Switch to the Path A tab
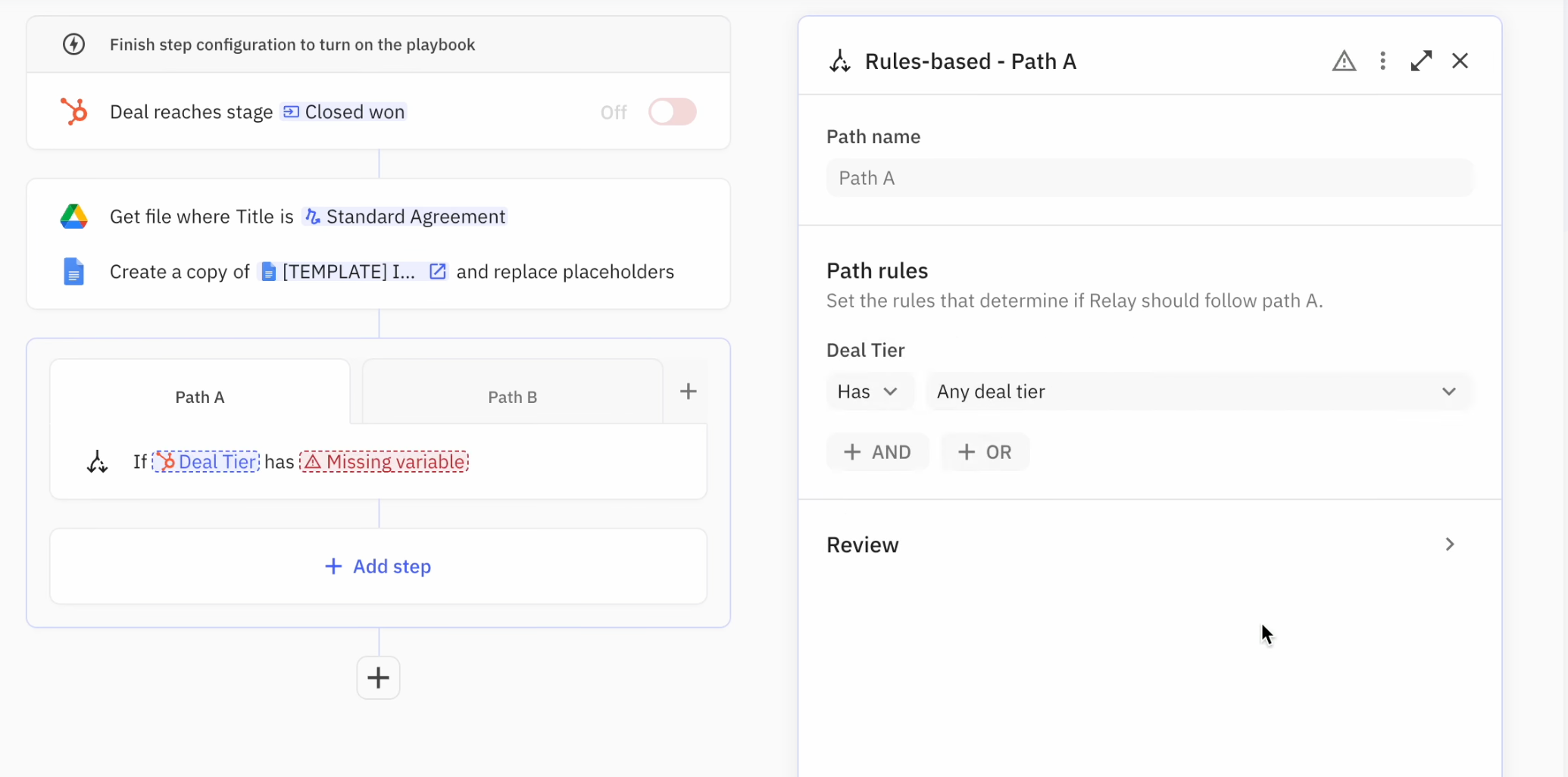 200,397
